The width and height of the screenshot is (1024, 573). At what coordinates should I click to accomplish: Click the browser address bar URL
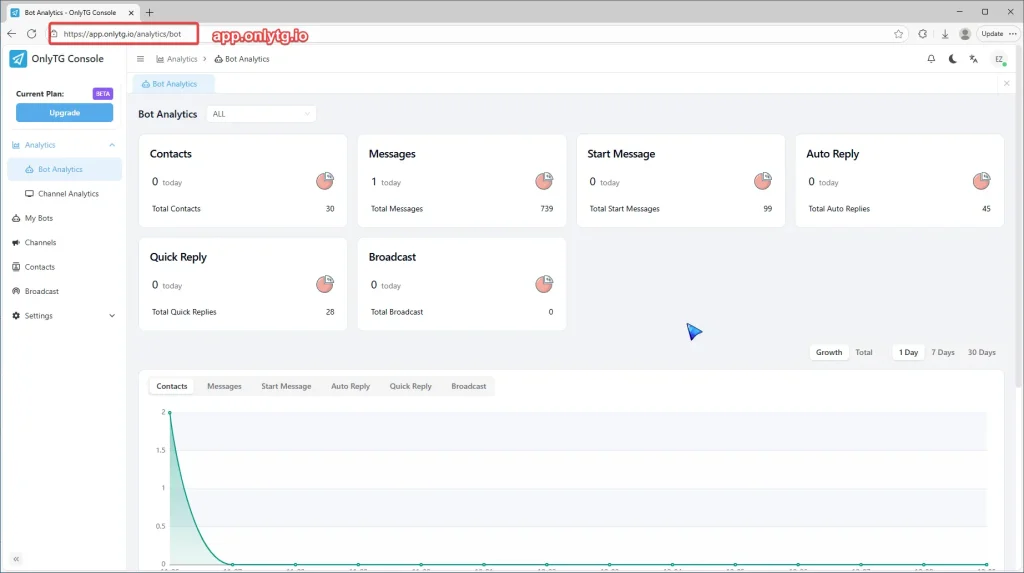(123, 34)
